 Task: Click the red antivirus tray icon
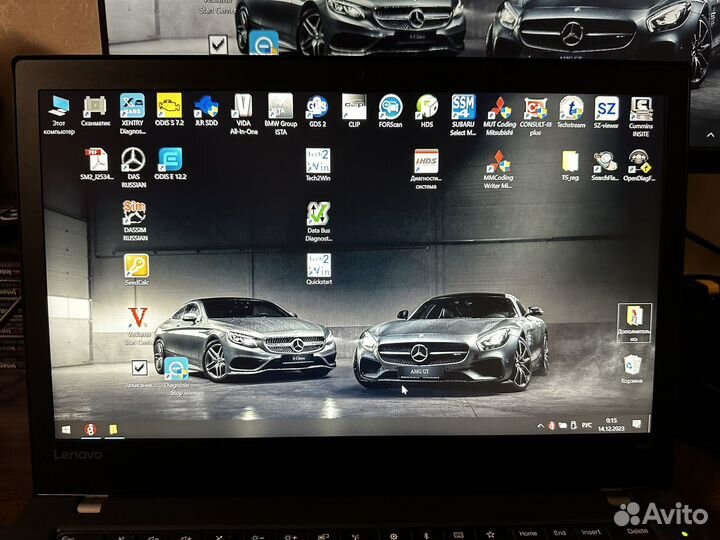(x=551, y=426)
